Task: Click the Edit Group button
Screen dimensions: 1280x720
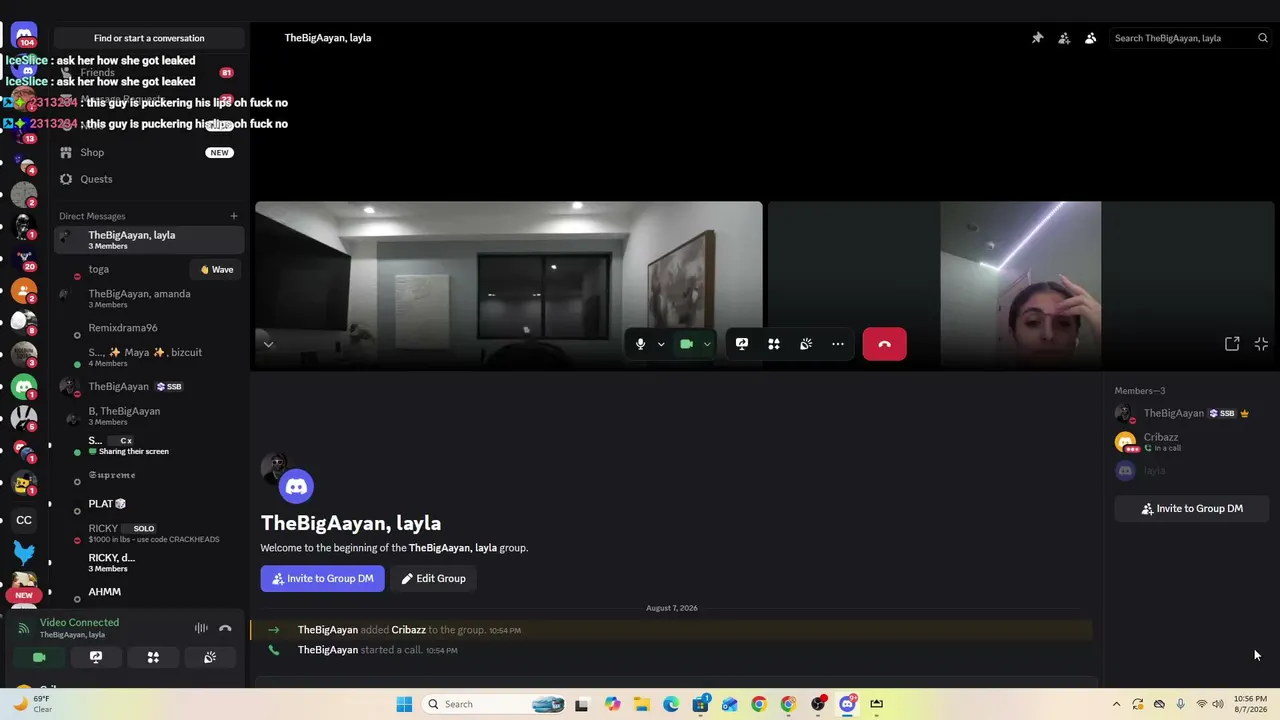Action: pos(433,578)
